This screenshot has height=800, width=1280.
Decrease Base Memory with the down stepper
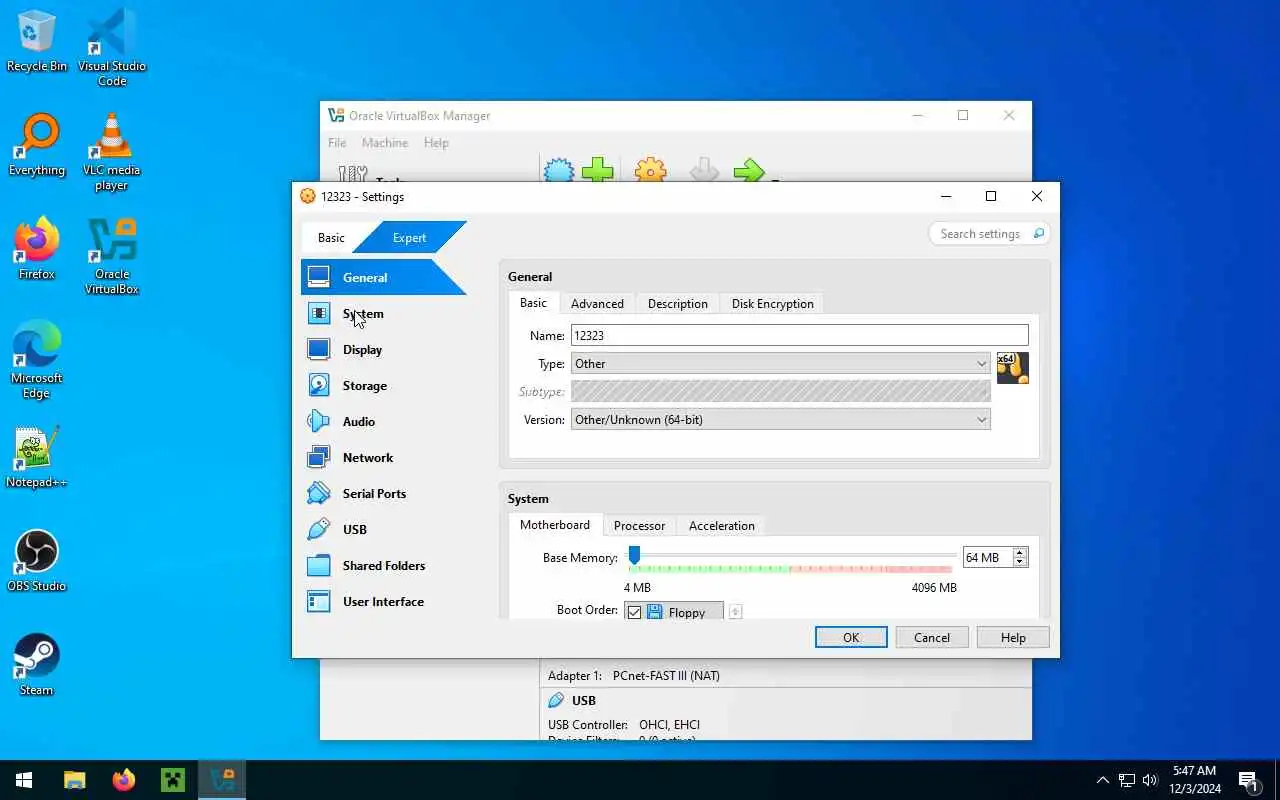(x=1020, y=562)
